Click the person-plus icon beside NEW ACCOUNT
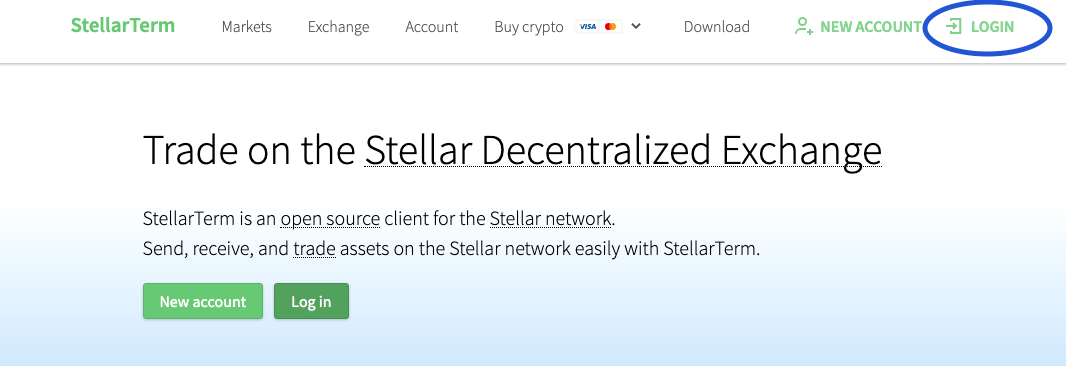 tap(804, 27)
